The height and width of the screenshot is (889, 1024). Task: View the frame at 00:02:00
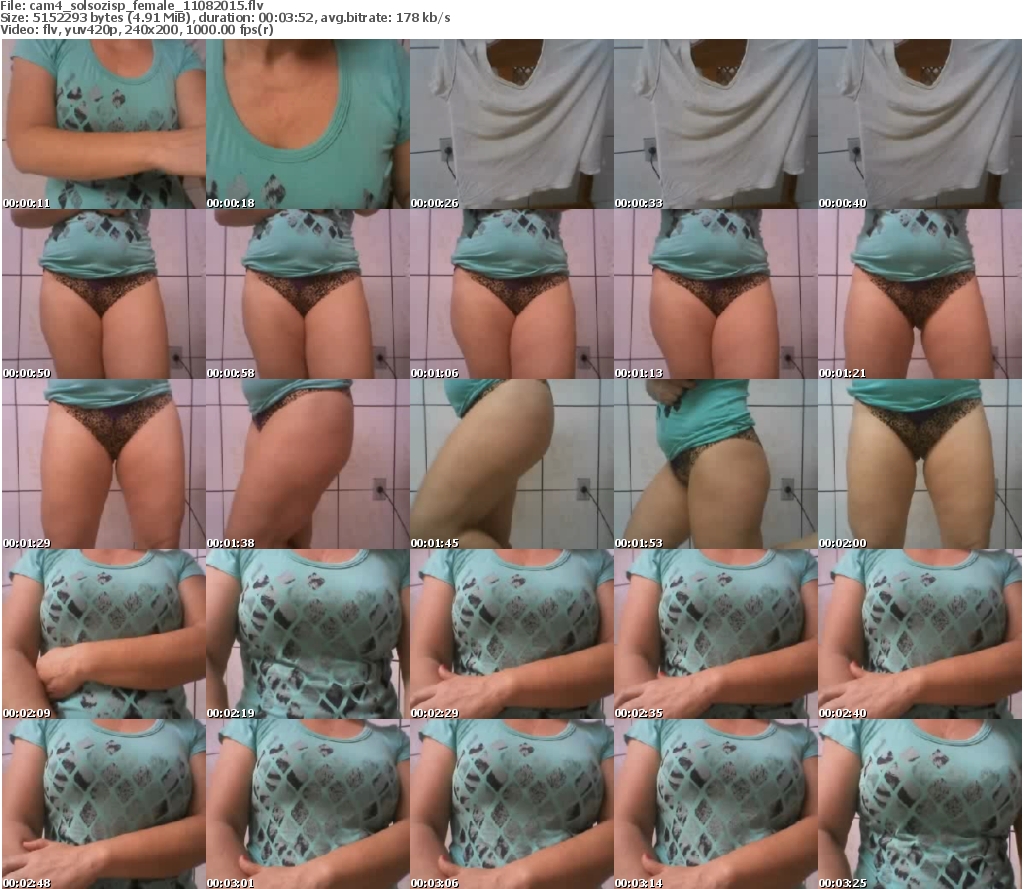(x=920, y=464)
